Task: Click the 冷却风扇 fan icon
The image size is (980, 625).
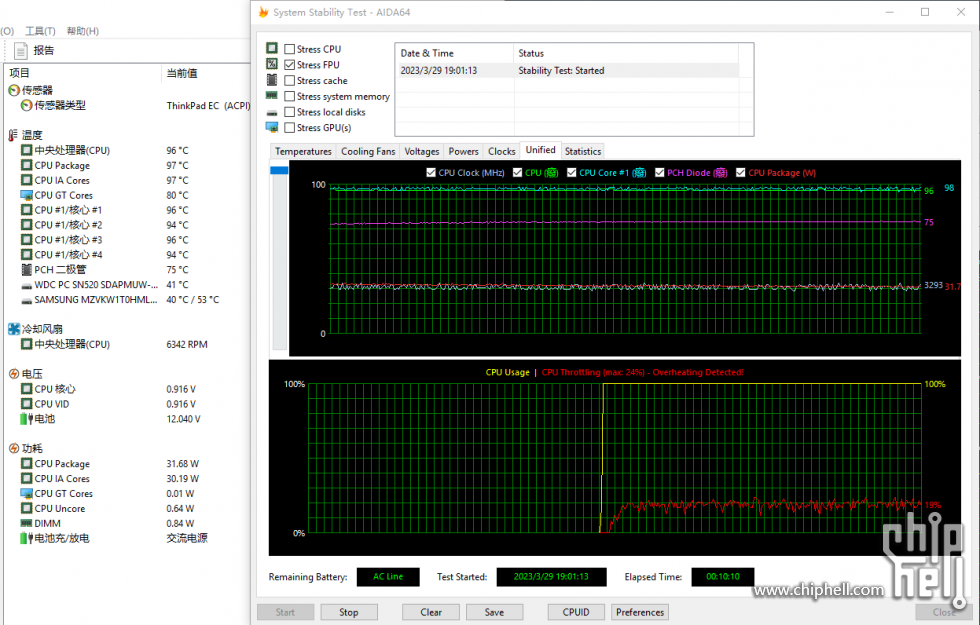Action: pyautogui.click(x=14, y=329)
